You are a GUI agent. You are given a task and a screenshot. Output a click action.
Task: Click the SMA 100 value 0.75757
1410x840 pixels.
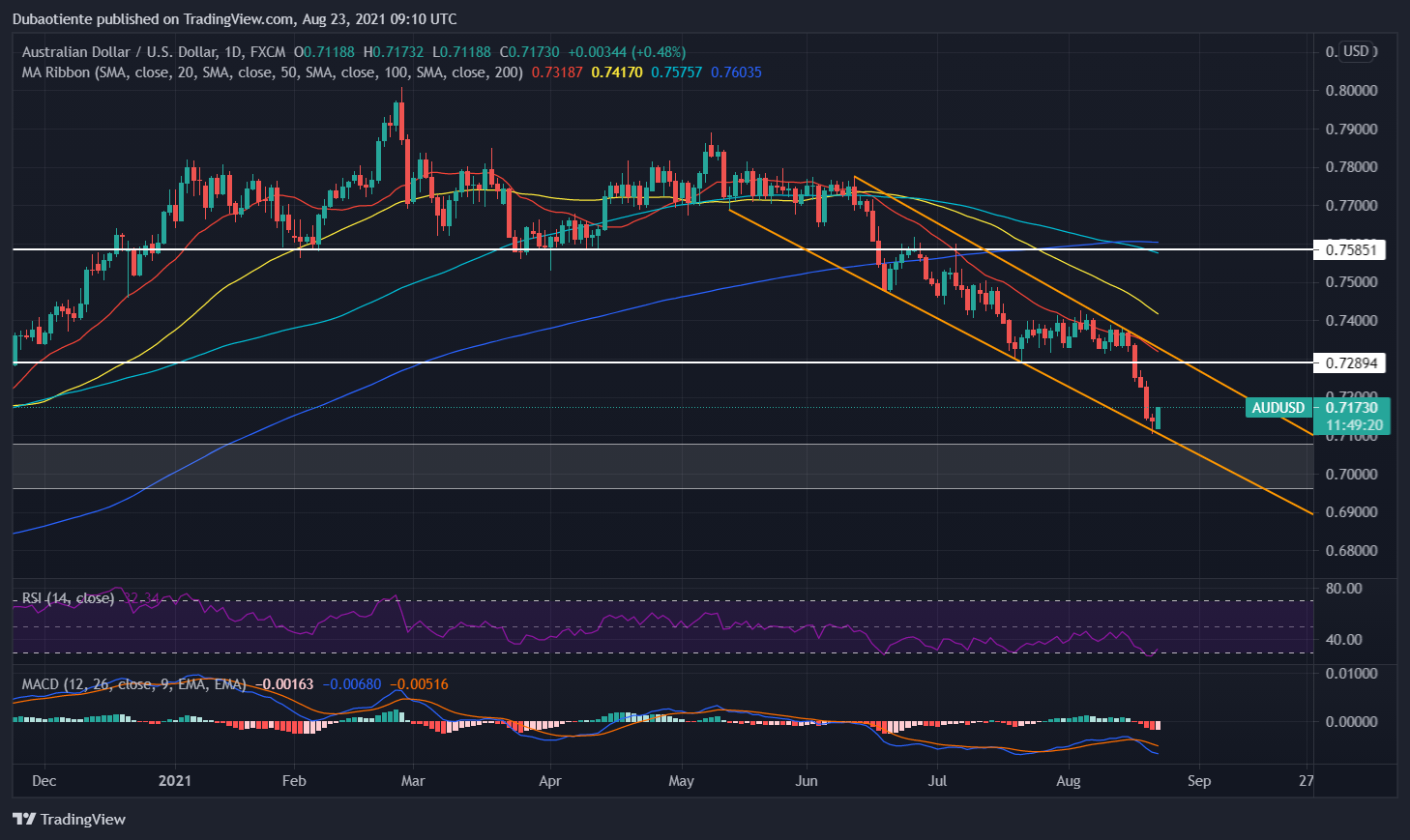(x=676, y=72)
